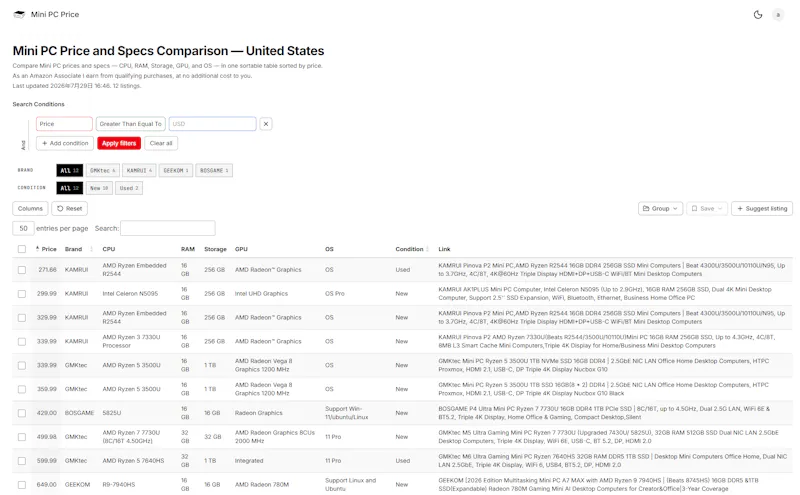Expand the Group dropdown
This screenshot has width=800, height=495.
click(x=660, y=208)
